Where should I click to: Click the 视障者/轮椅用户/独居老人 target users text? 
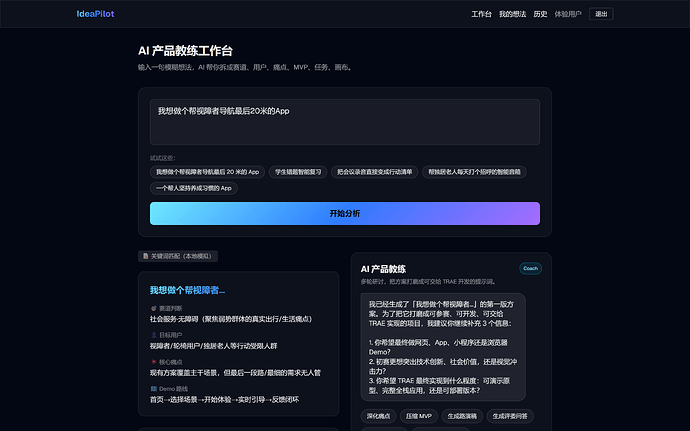213,346
